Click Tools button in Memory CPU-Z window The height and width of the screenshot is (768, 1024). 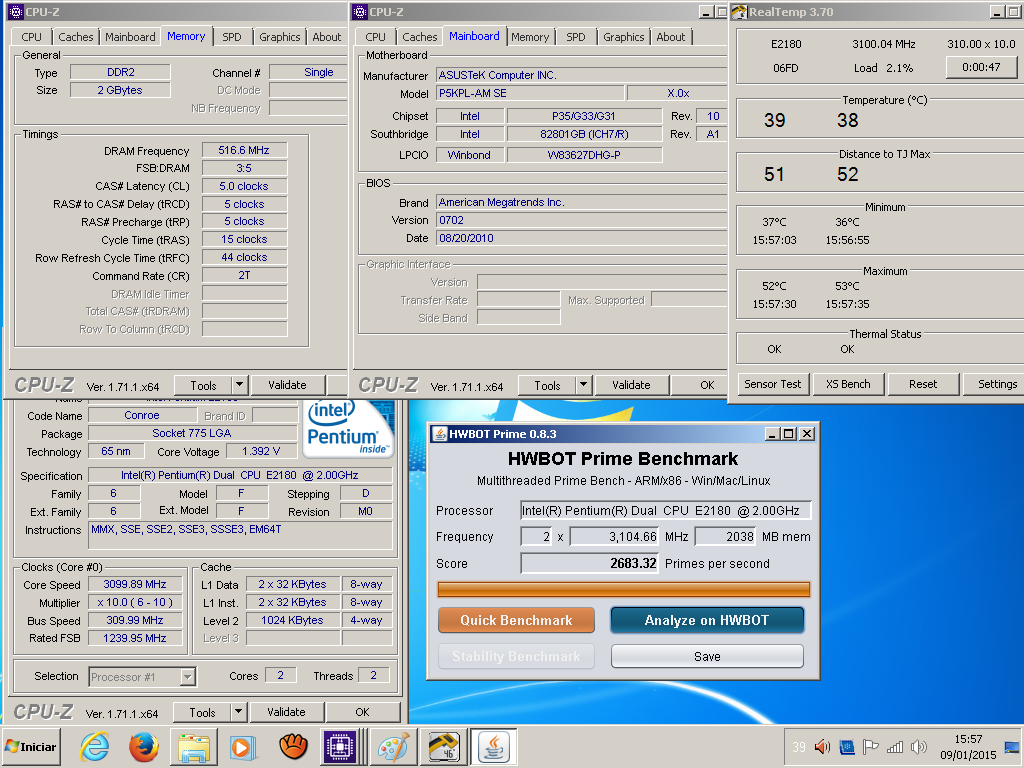click(203, 385)
